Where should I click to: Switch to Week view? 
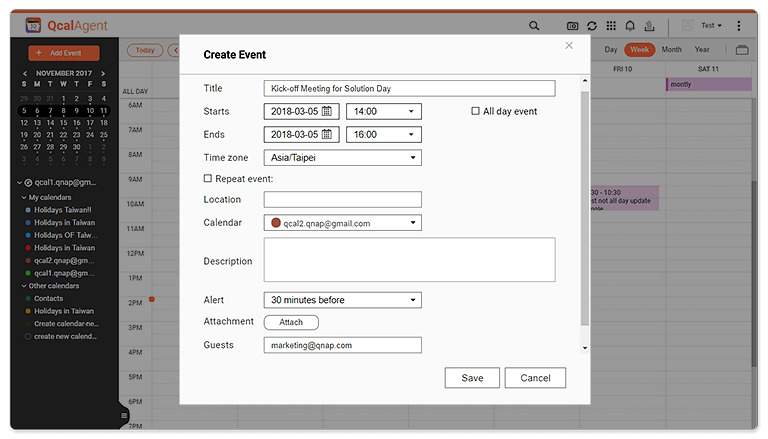click(639, 49)
